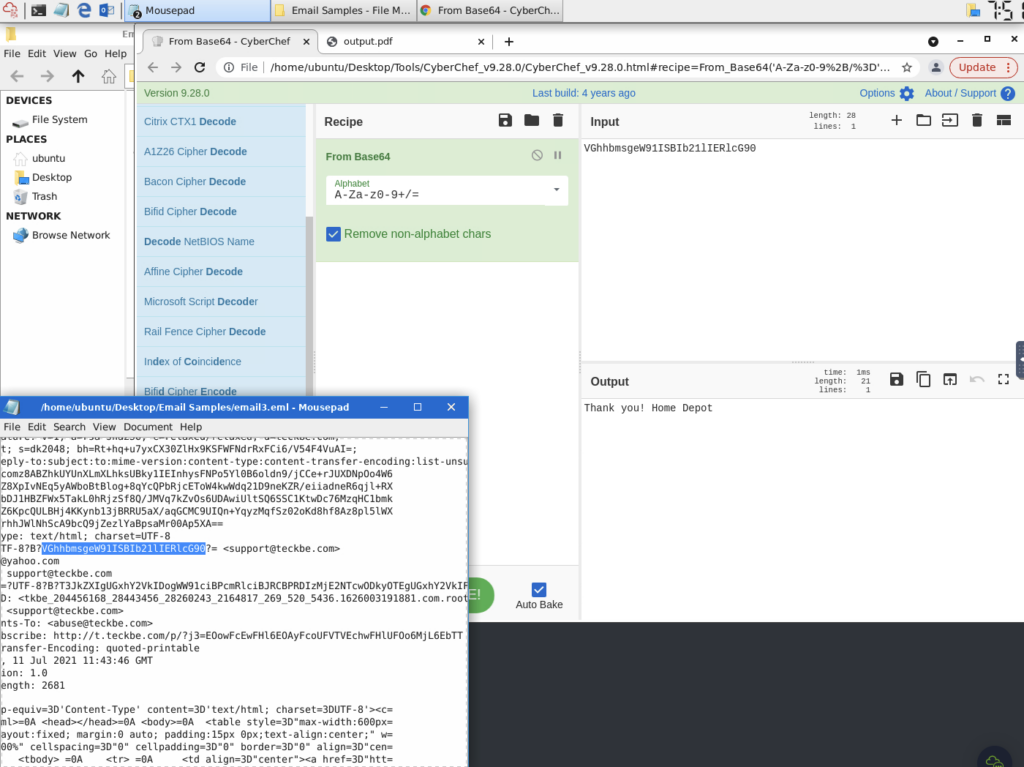Select Affine Cipher Decode operation
The image size is (1024, 767).
(x=221, y=272)
